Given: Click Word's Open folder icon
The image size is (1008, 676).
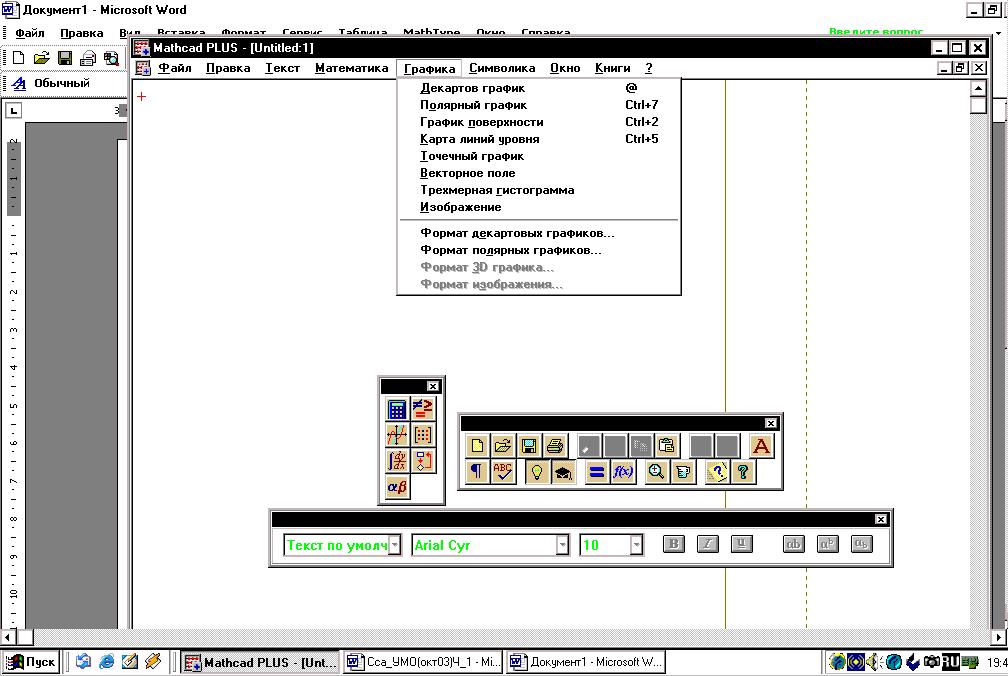Looking at the screenshot, I should (x=42, y=58).
